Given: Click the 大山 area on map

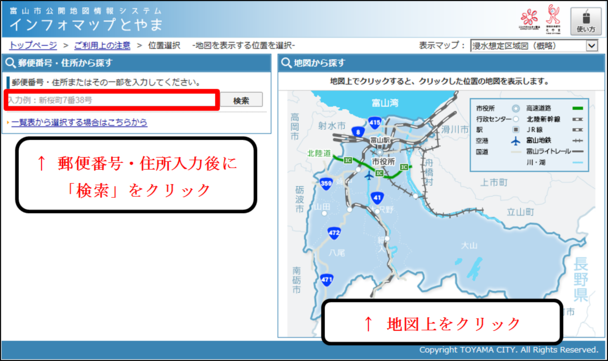Looking at the screenshot, I should 469,245.
